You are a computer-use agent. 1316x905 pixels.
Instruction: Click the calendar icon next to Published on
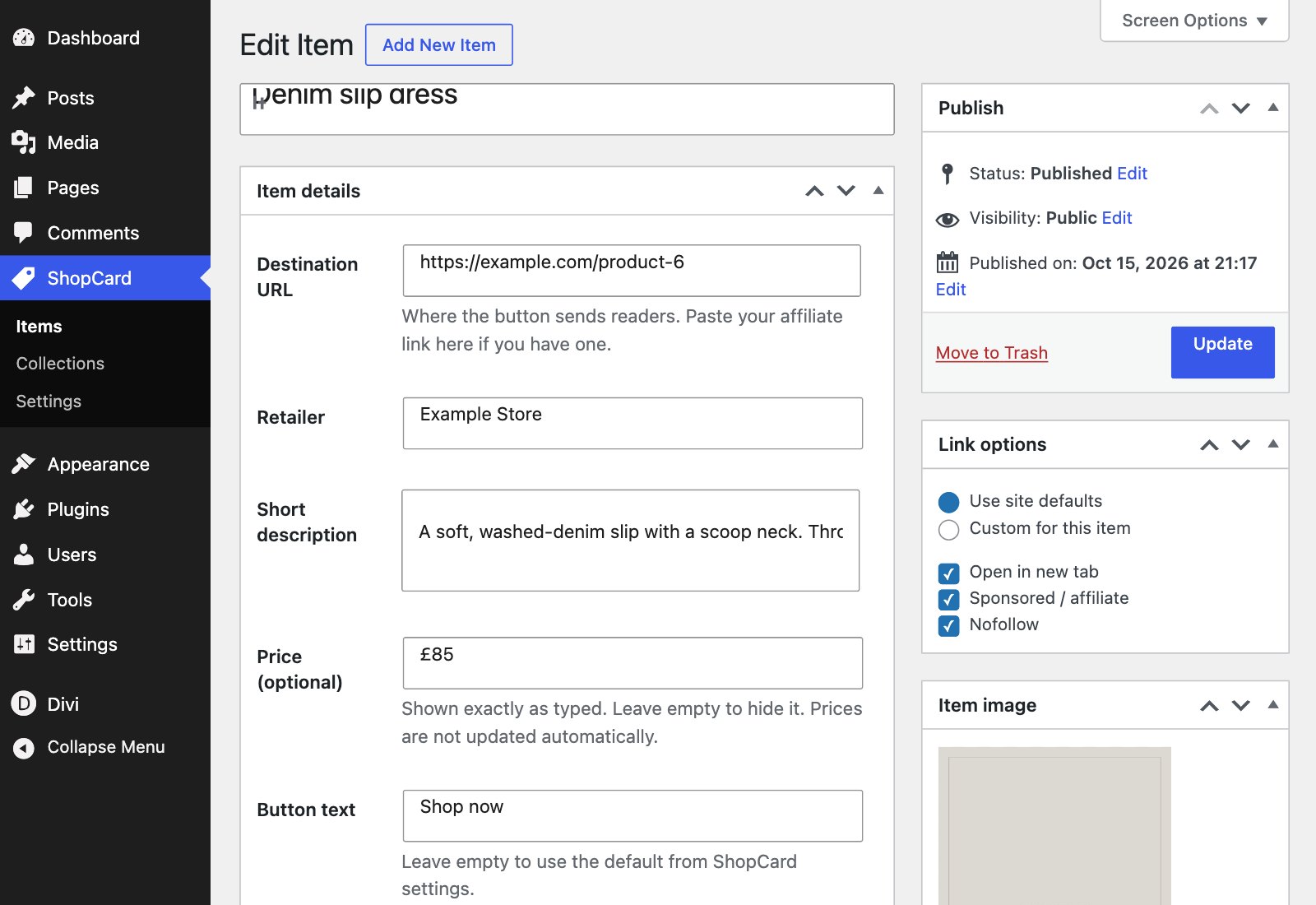tap(948, 262)
